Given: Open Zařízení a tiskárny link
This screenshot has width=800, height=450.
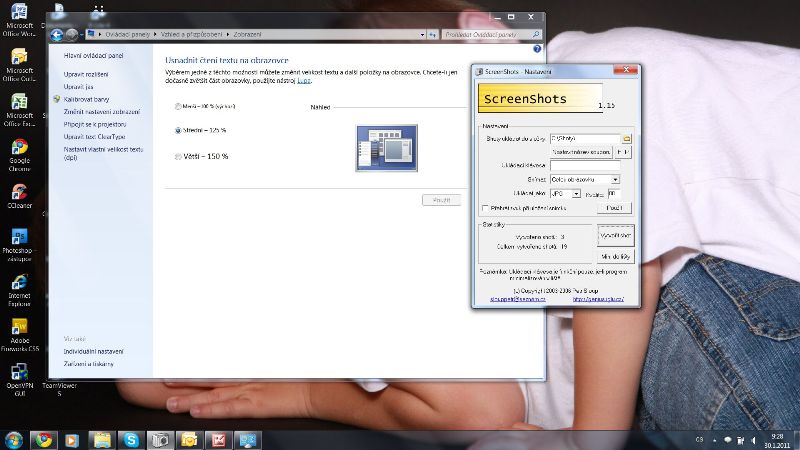Looking at the screenshot, I should (88, 364).
